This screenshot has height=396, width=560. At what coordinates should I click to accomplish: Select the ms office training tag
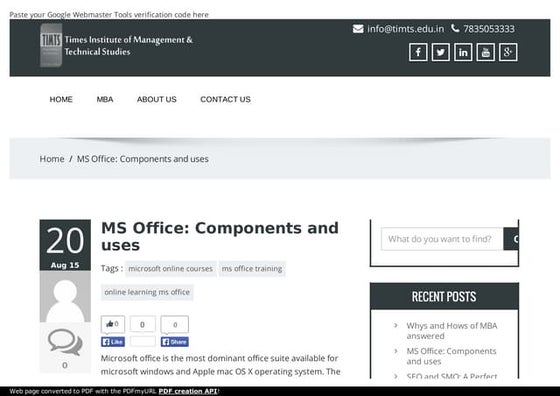[252, 269]
